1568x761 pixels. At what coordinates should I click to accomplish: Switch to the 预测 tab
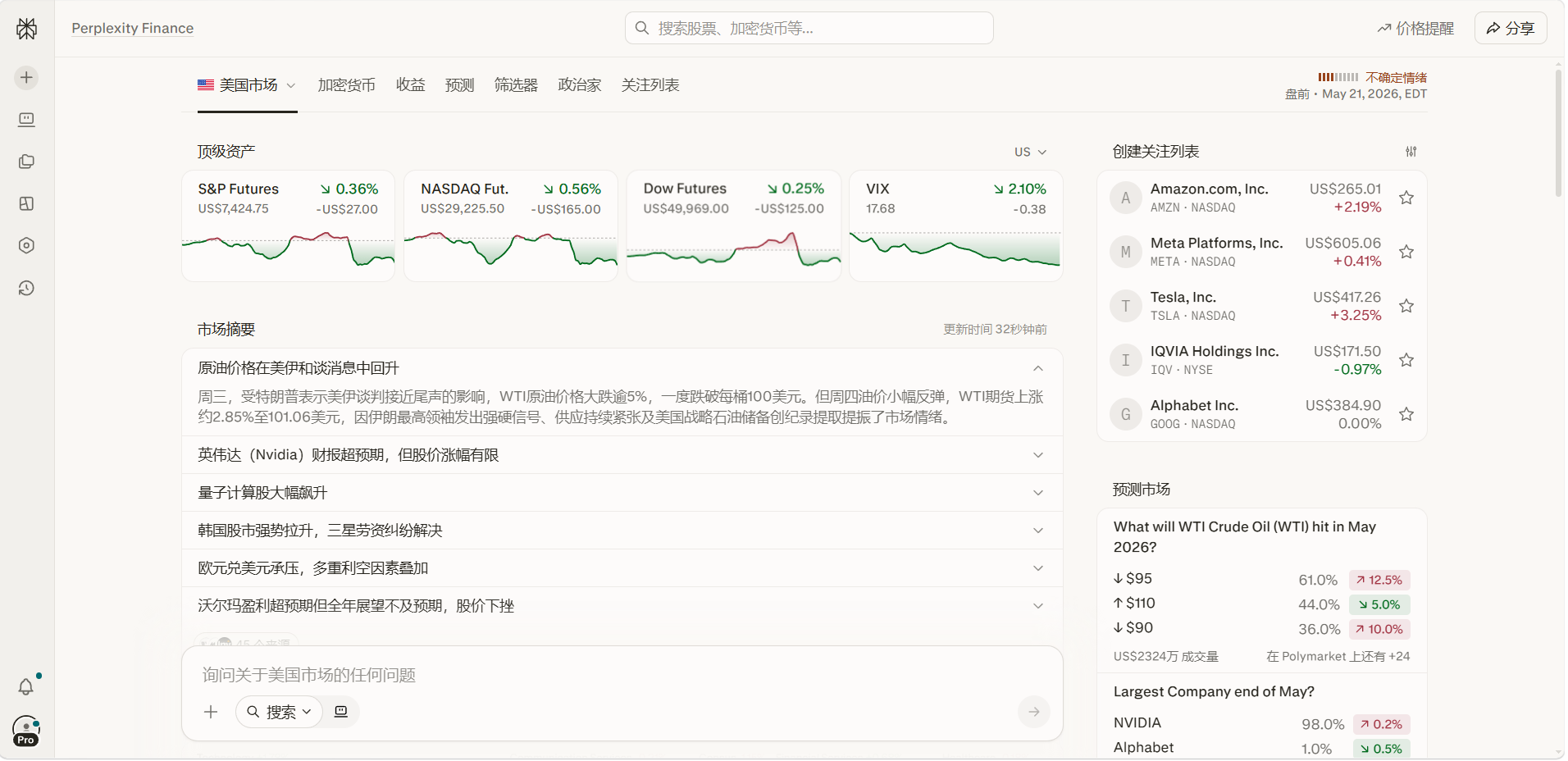point(459,85)
